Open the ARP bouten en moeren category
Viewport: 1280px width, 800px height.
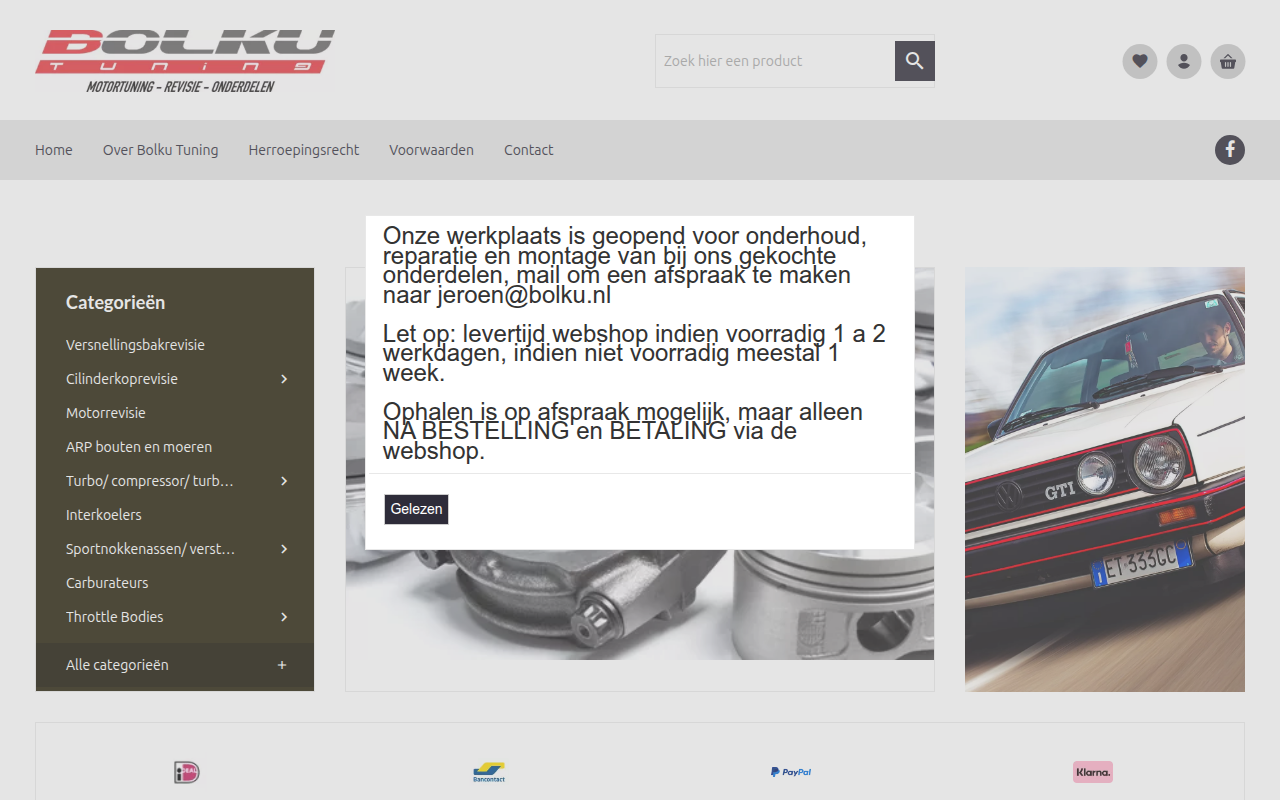139,447
